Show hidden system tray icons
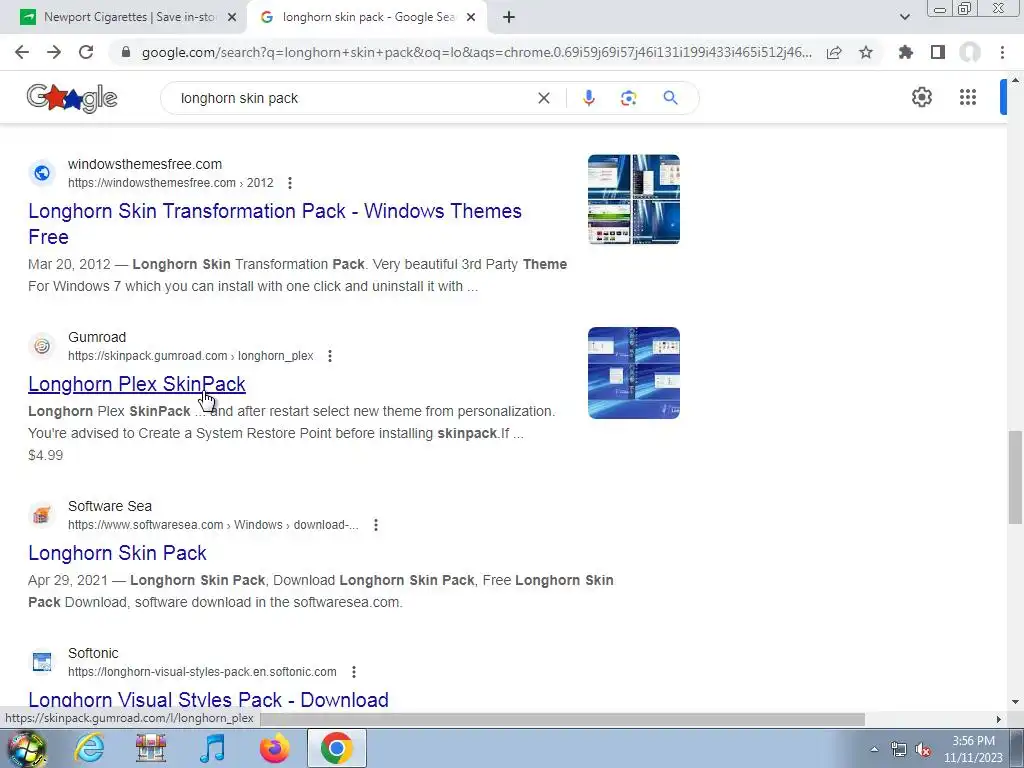 (x=874, y=749)
